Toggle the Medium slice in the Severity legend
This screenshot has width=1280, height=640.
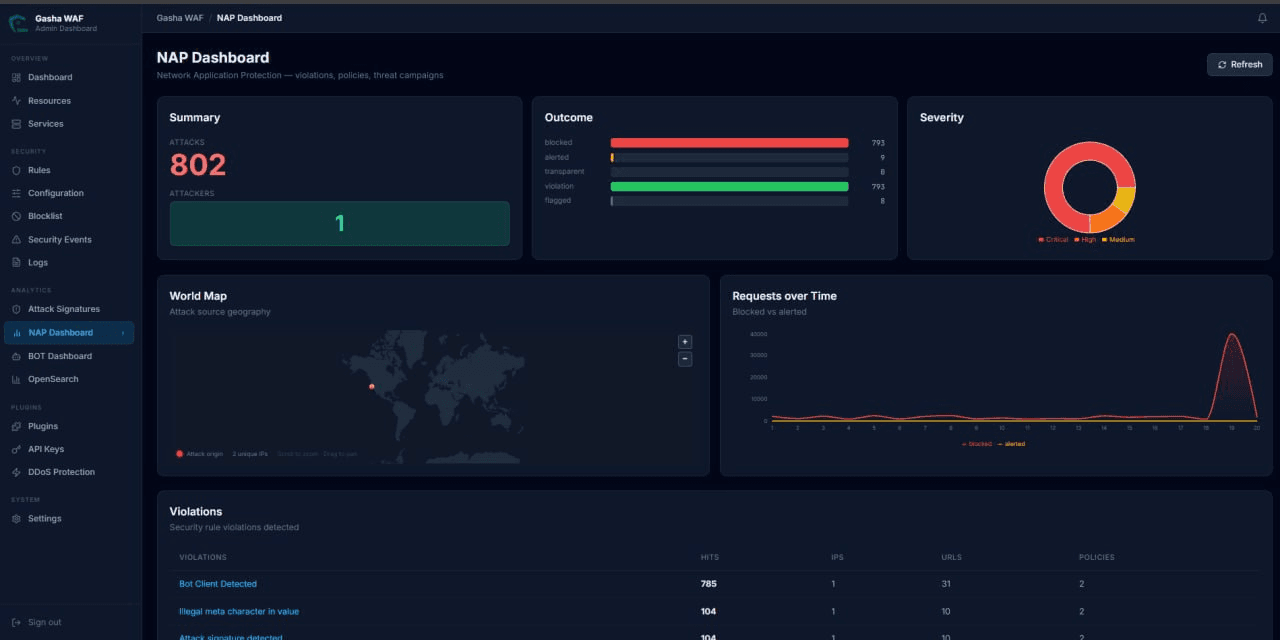[x=1119, y=239]
